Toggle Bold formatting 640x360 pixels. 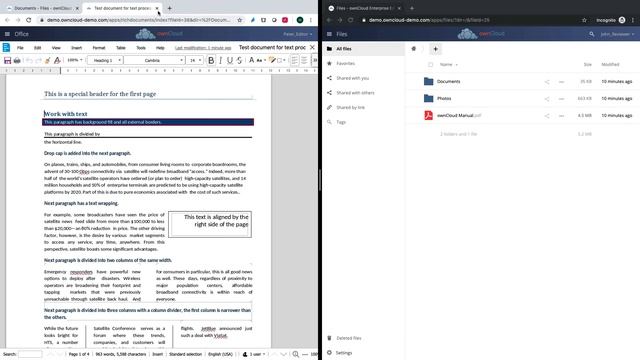click(211, 60)
